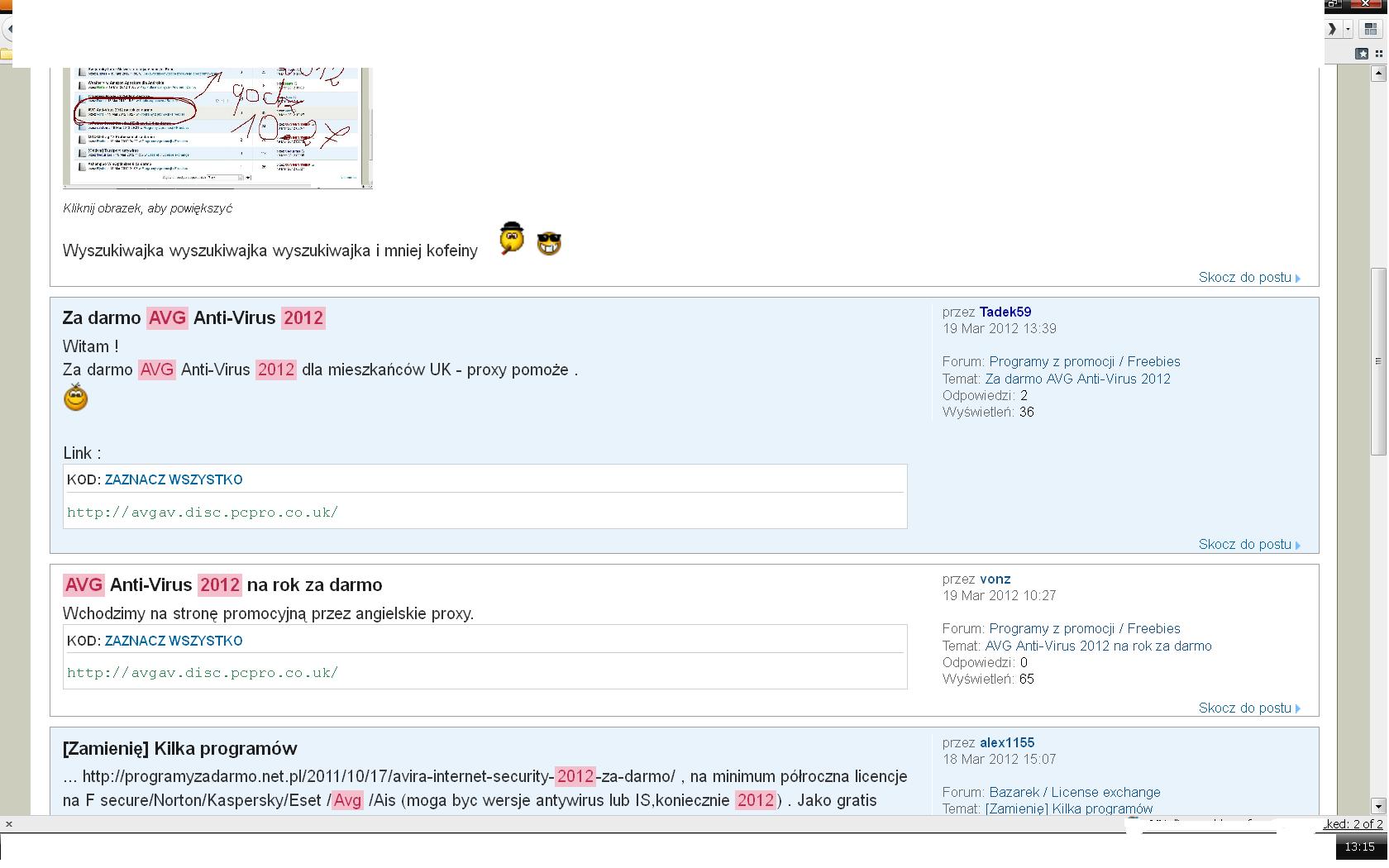Open topic link Za darmo AVG Anti-Virus 2012

[1078, 379]
